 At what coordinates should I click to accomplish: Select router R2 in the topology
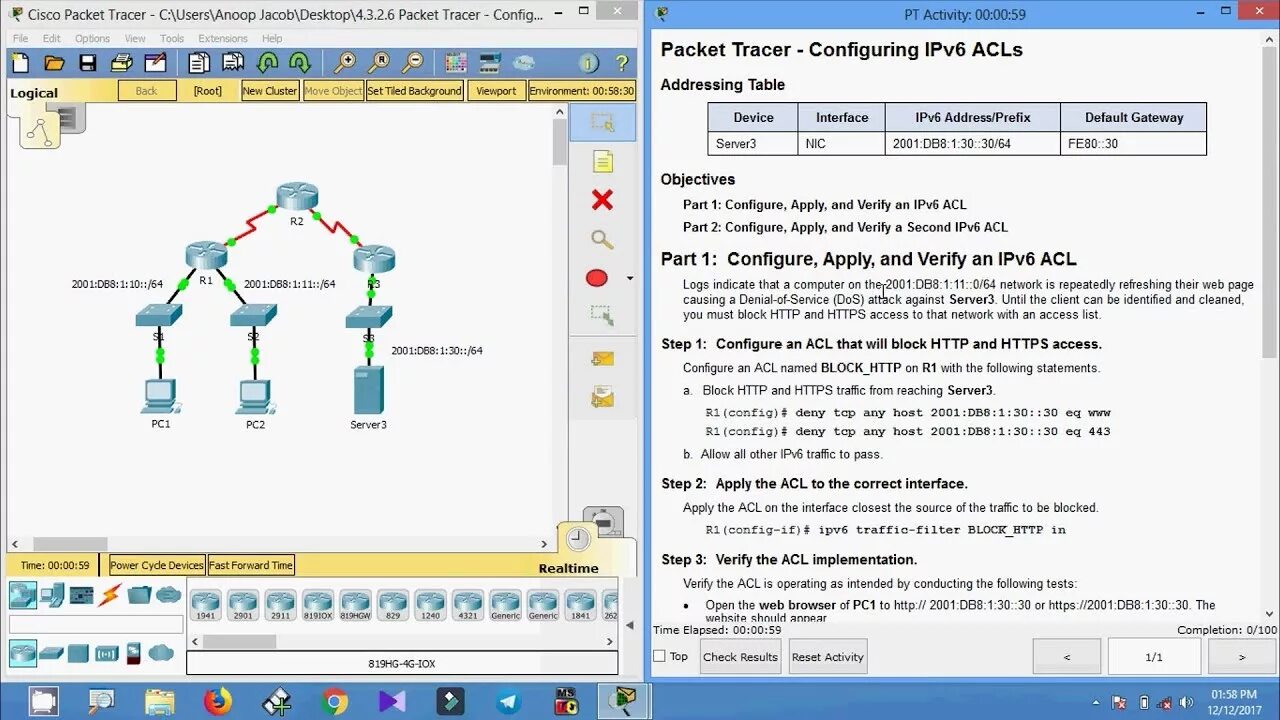pyautogui.click(x=297, y=198)
